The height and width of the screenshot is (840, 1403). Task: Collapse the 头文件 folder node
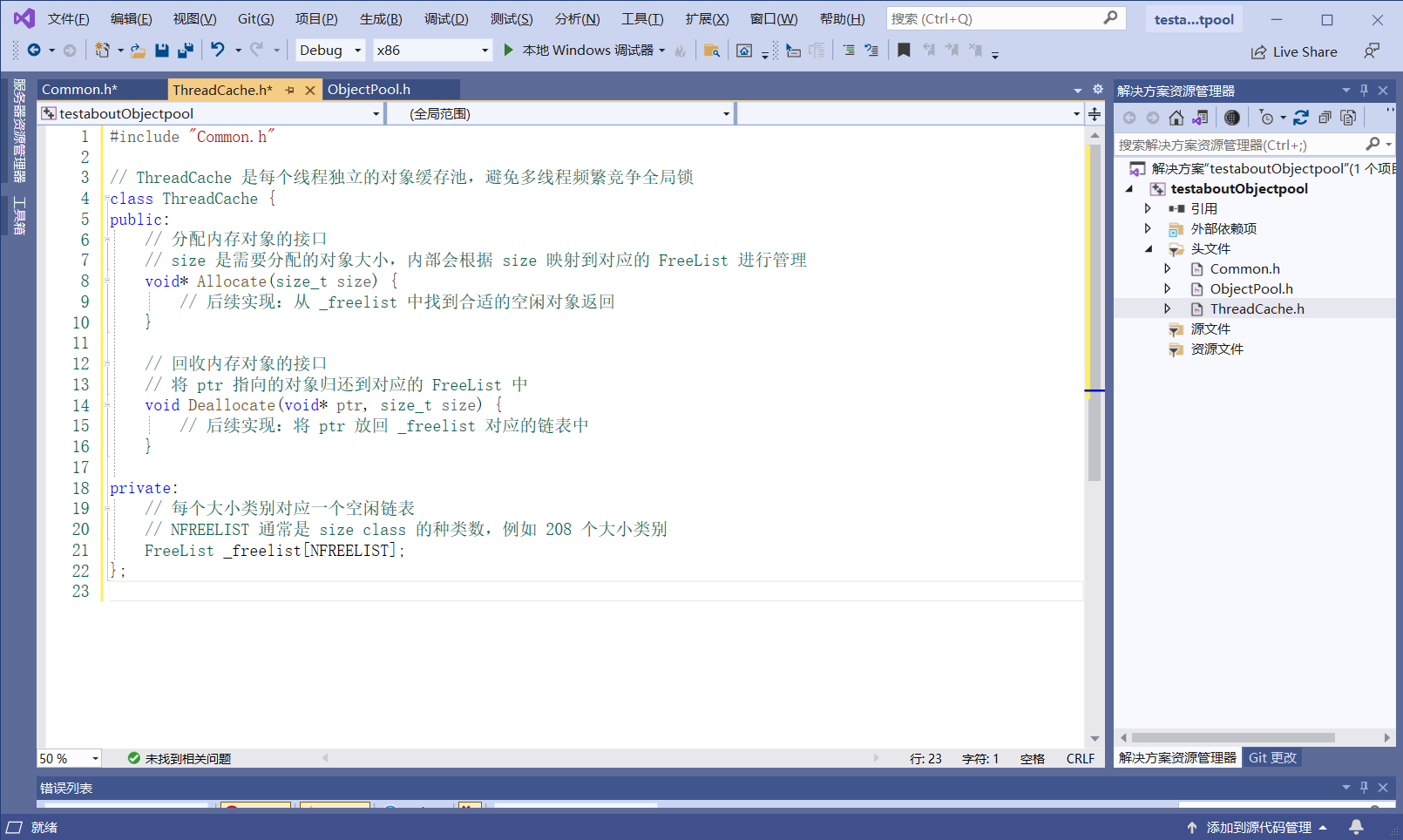click(x=1149, y=249)
